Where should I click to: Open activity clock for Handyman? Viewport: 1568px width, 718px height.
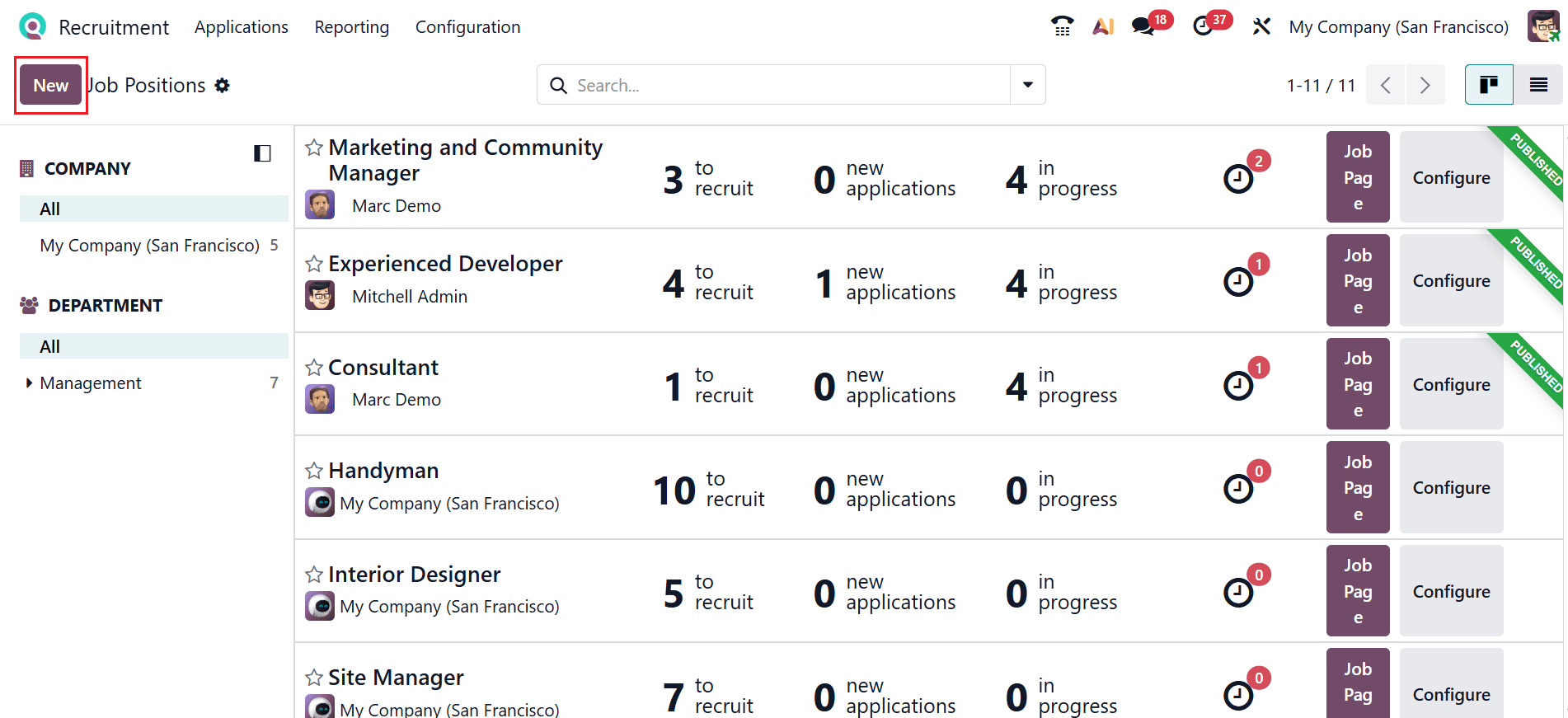(x=1238, y=489)
